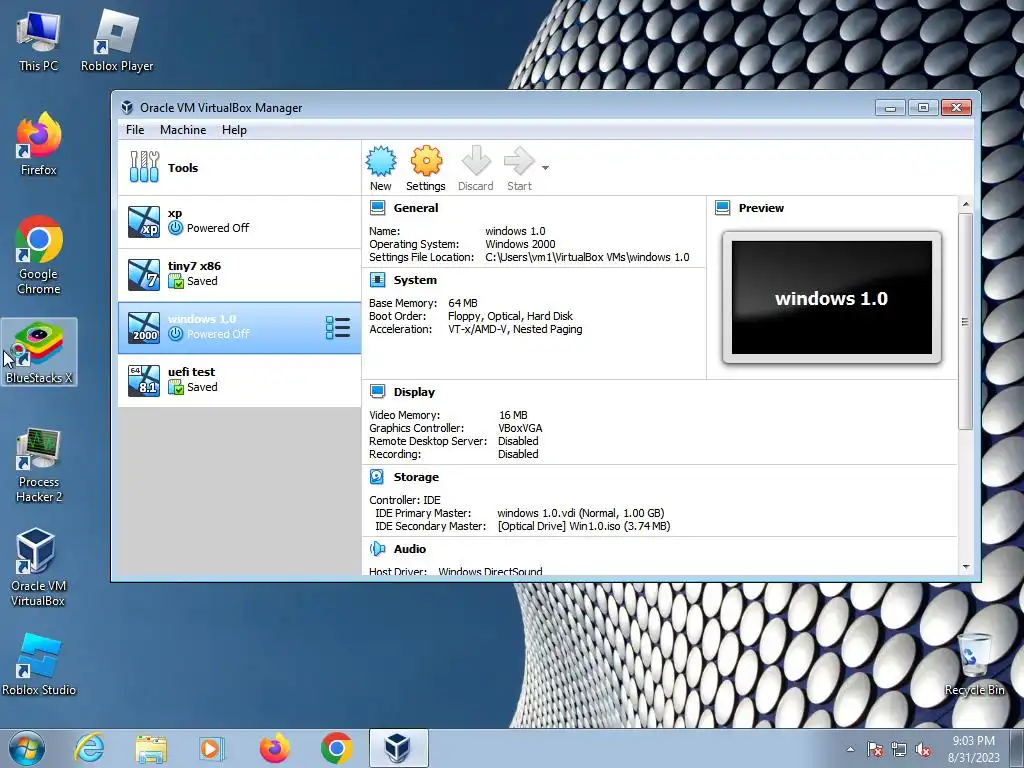Select the xp virtual machine icon

pos(144,221)
